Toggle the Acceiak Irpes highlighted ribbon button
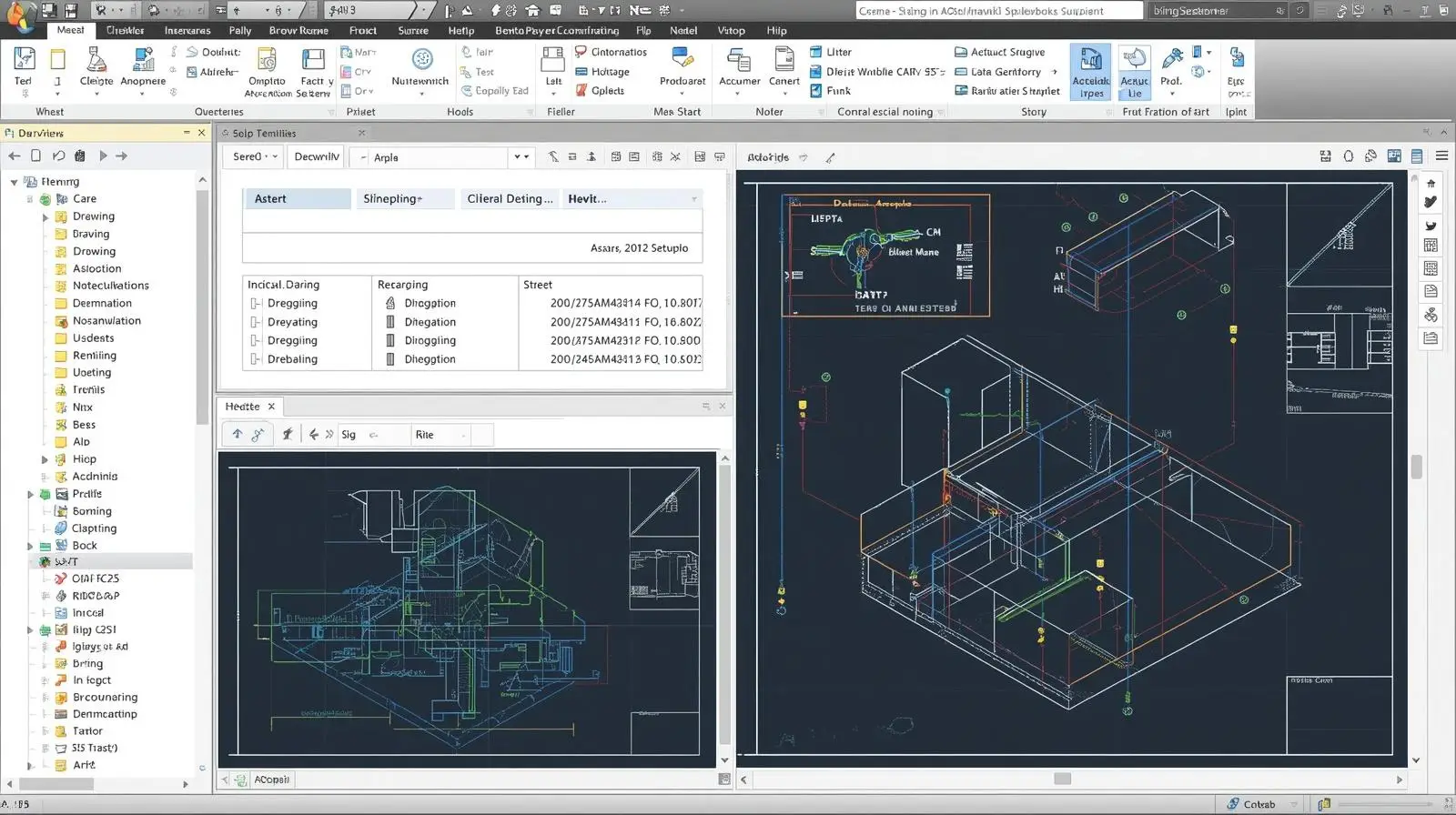Screen dimensions: 1456x815 click(x=1090, y=71)
